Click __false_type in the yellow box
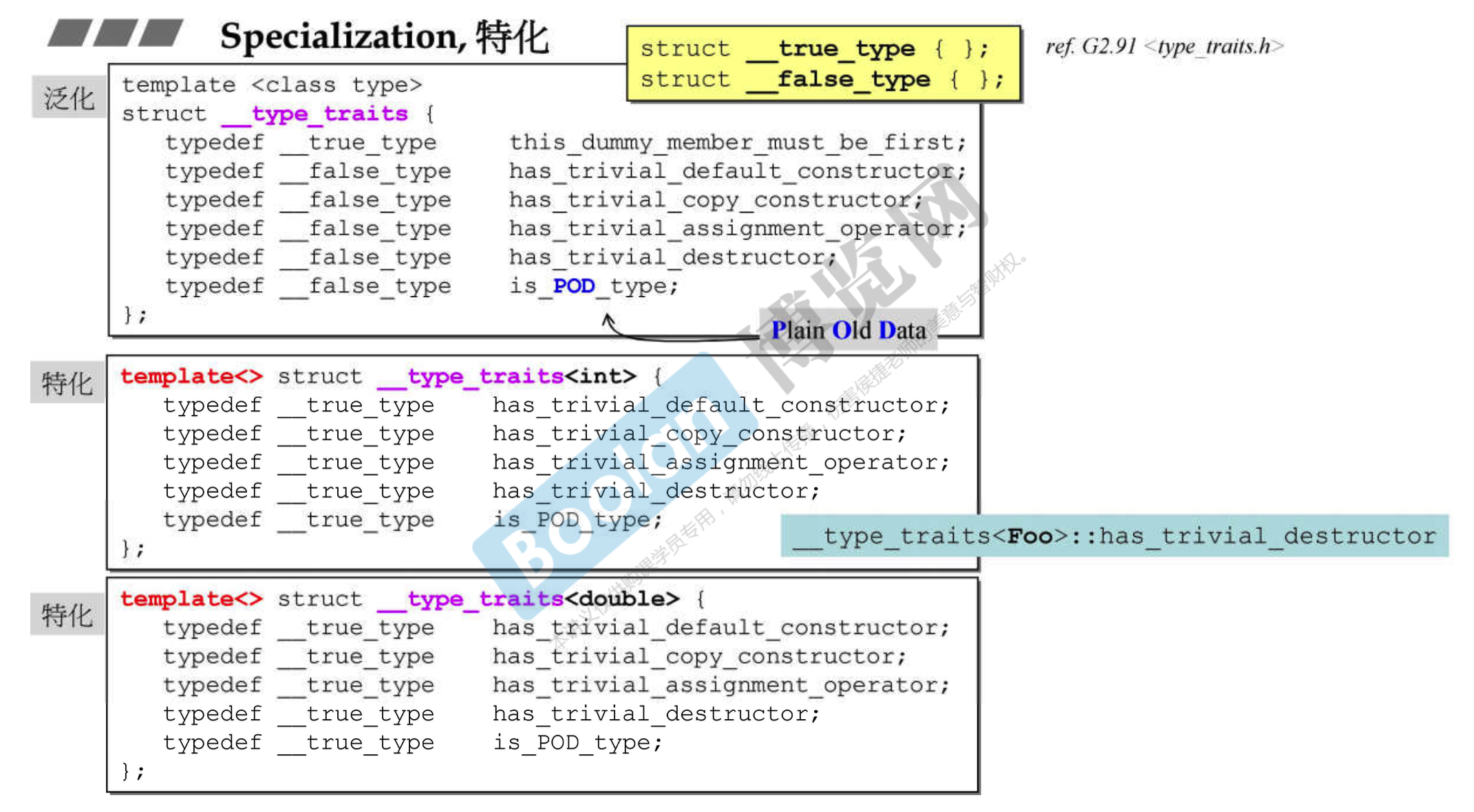This screenshot has height=812, width=1474. [x=837, y=80]
